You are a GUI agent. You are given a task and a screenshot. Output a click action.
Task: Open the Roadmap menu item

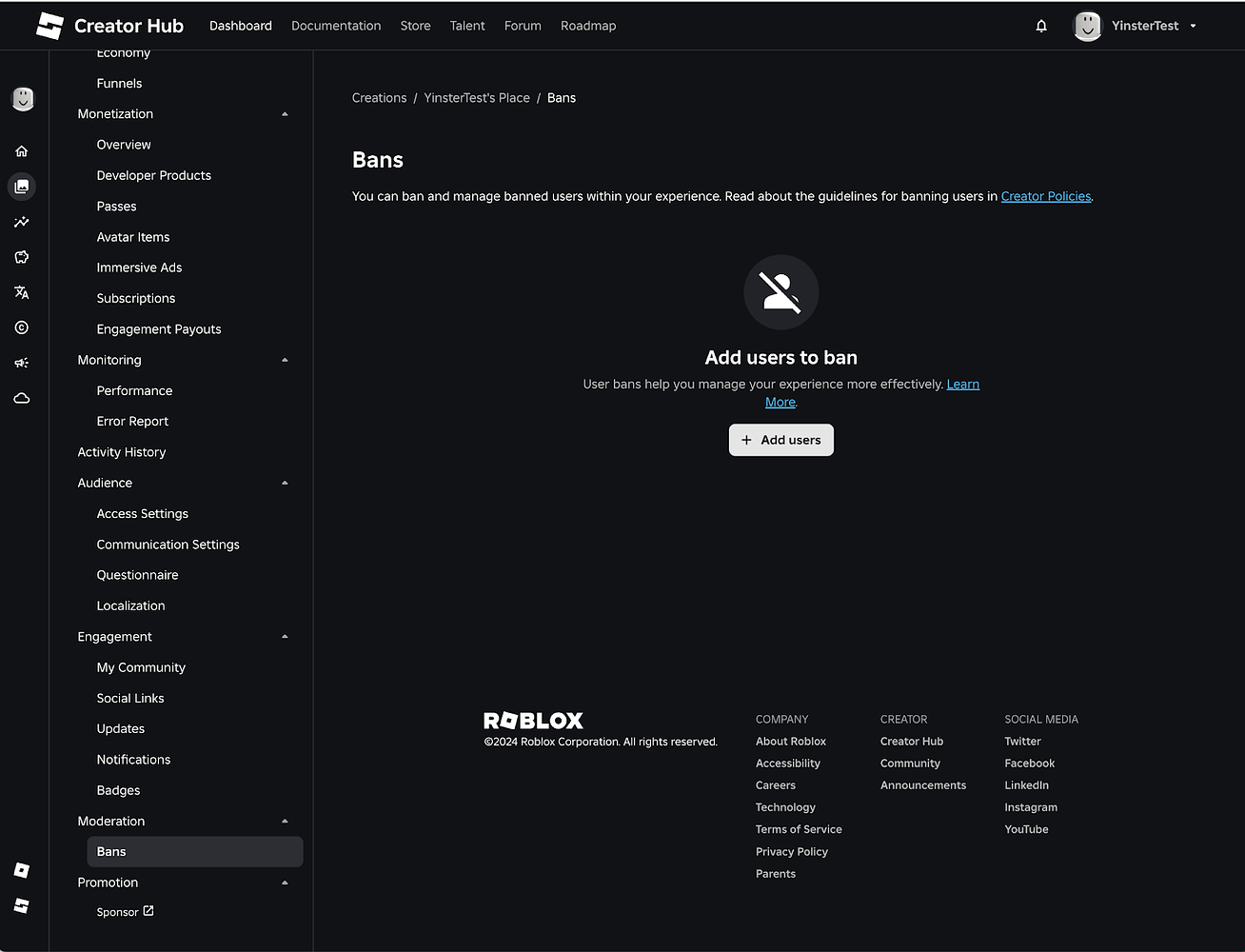point(587,26)
